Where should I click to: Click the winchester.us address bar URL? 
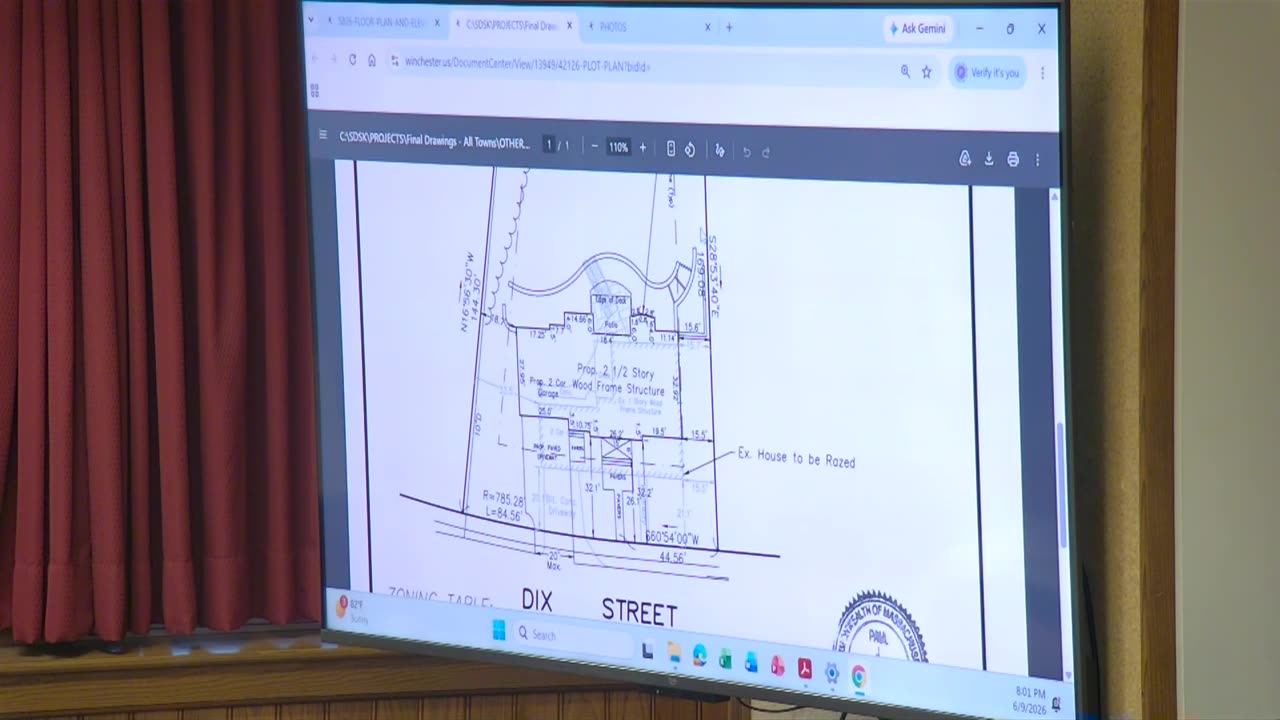click(x=527, y=65)
